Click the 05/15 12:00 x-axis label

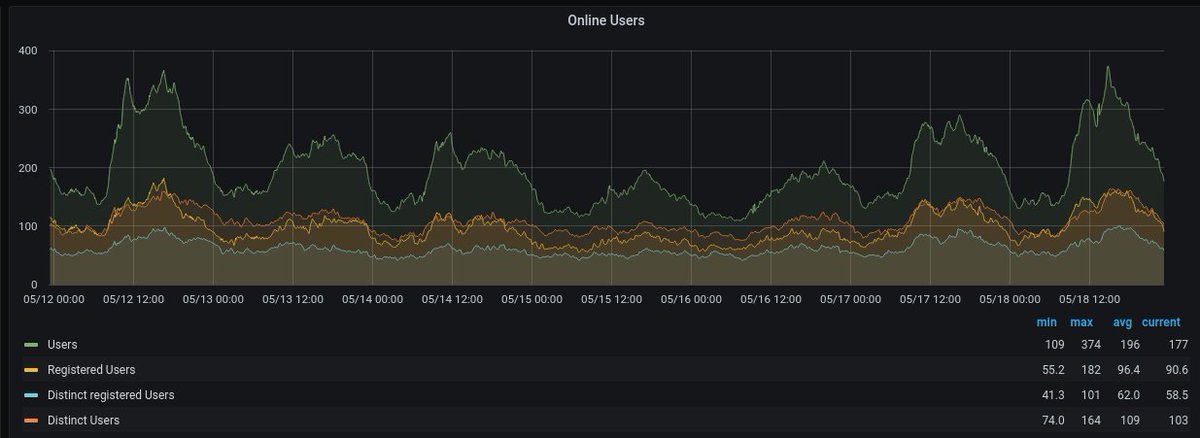click(612, 298)
